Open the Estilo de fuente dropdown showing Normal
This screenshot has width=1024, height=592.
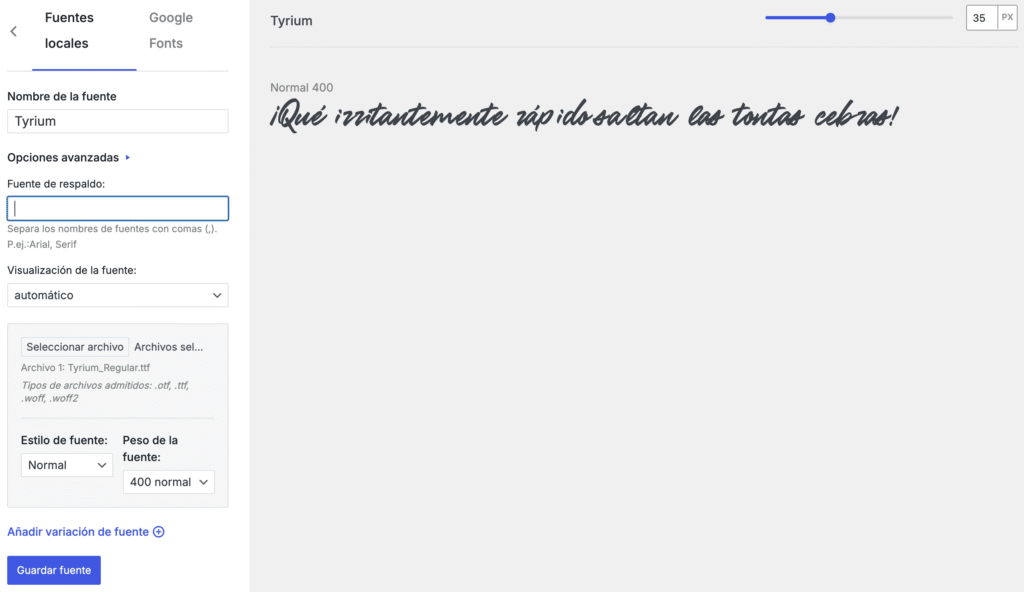[66, 465]
